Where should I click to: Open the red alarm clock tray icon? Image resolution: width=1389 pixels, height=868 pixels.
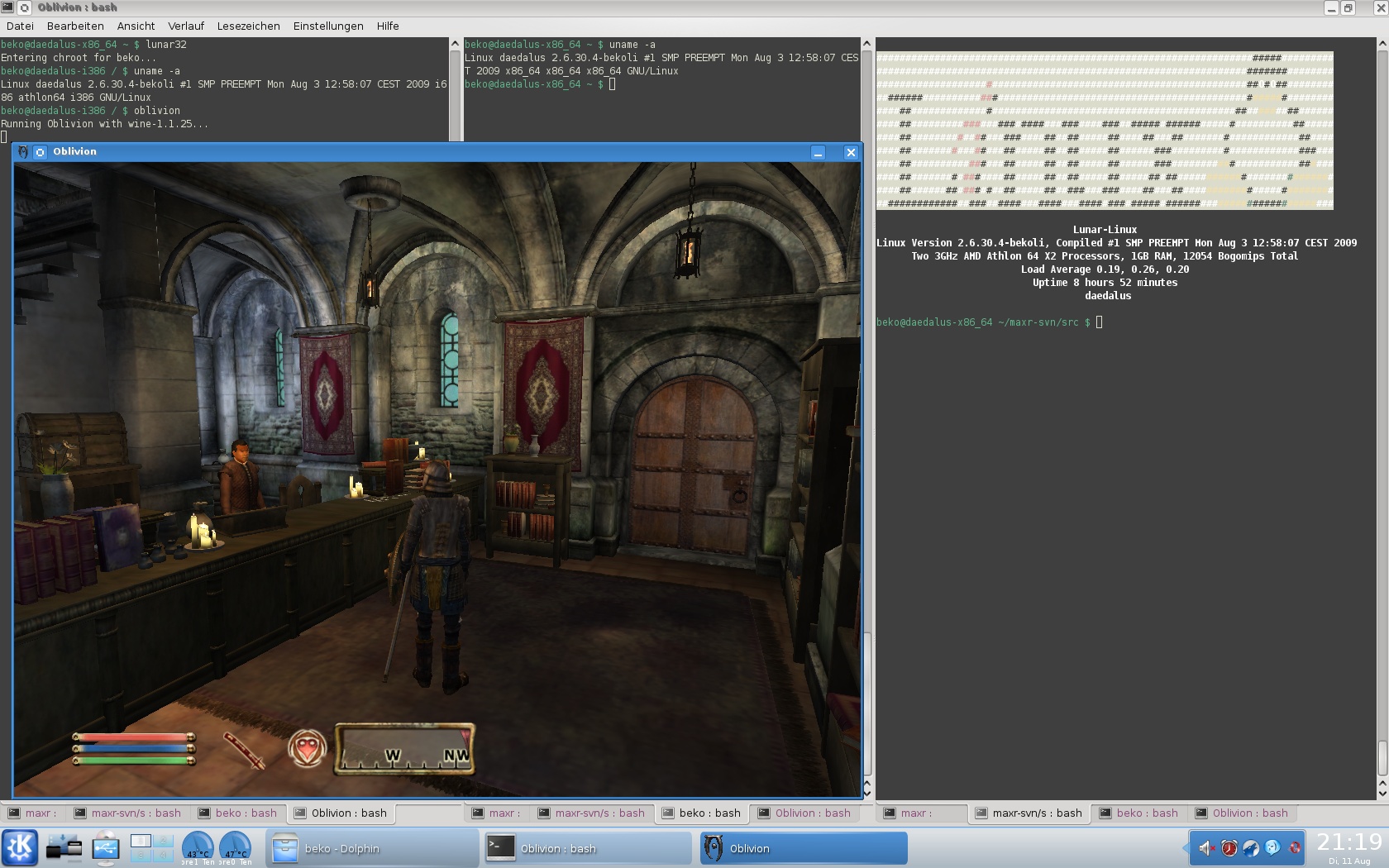tap(1229, 847)
